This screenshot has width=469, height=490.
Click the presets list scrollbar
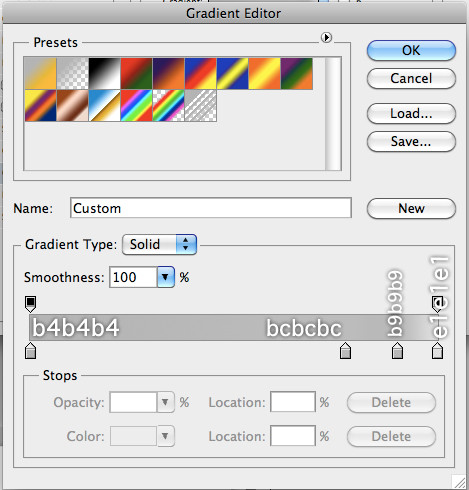pyautogui.click(x=333, y=114)
